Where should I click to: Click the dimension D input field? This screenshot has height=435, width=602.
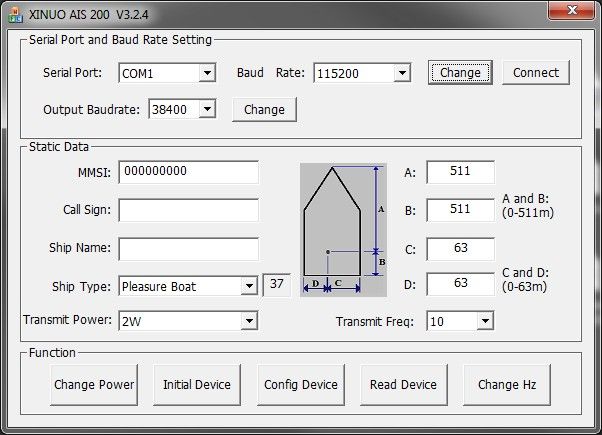point(460,284)
